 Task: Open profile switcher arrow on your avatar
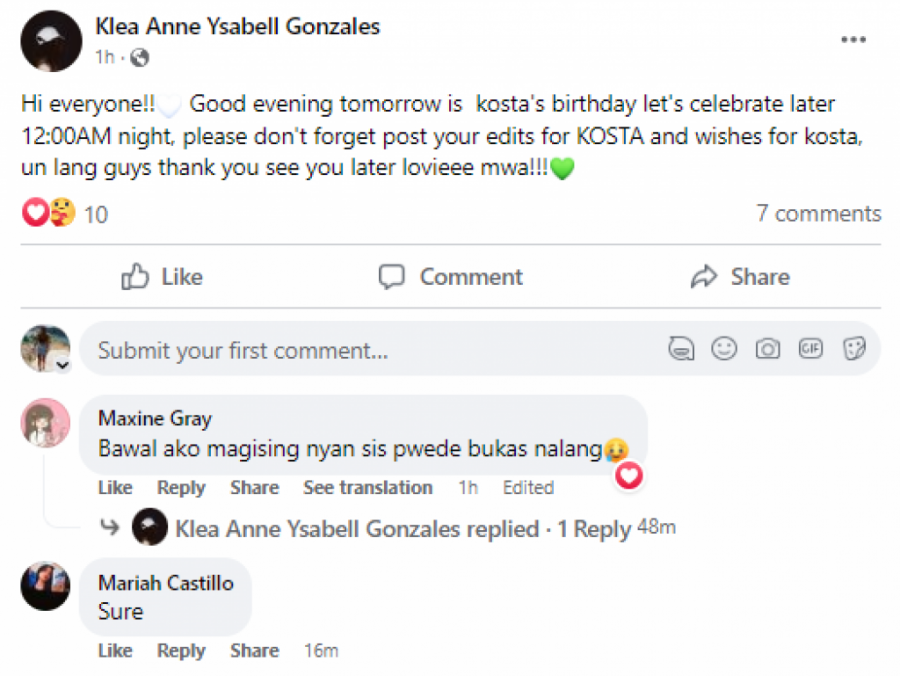click(62, 366)
